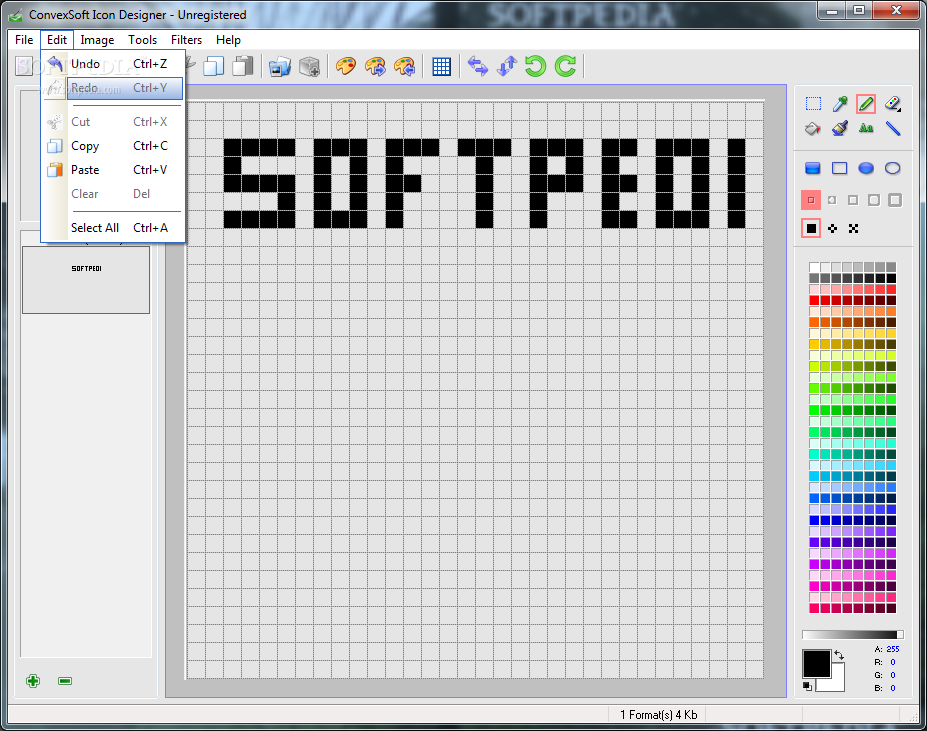The width and height of the screenshot is (927, 731).
Task: Open the Image menu
Action: pyautogui.click(x=97, y=40)
